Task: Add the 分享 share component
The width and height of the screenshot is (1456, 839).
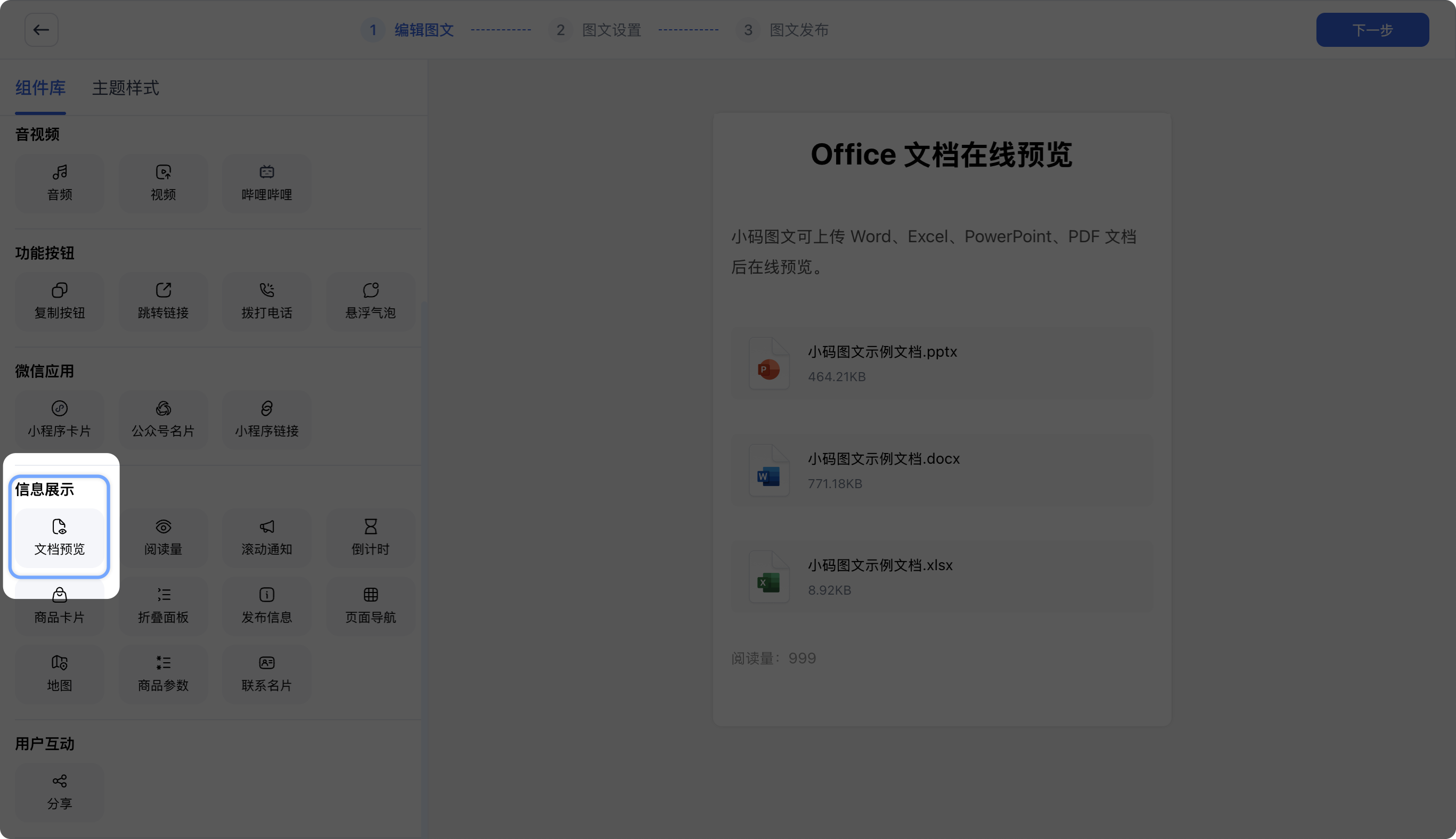Action: coord(59,792)
